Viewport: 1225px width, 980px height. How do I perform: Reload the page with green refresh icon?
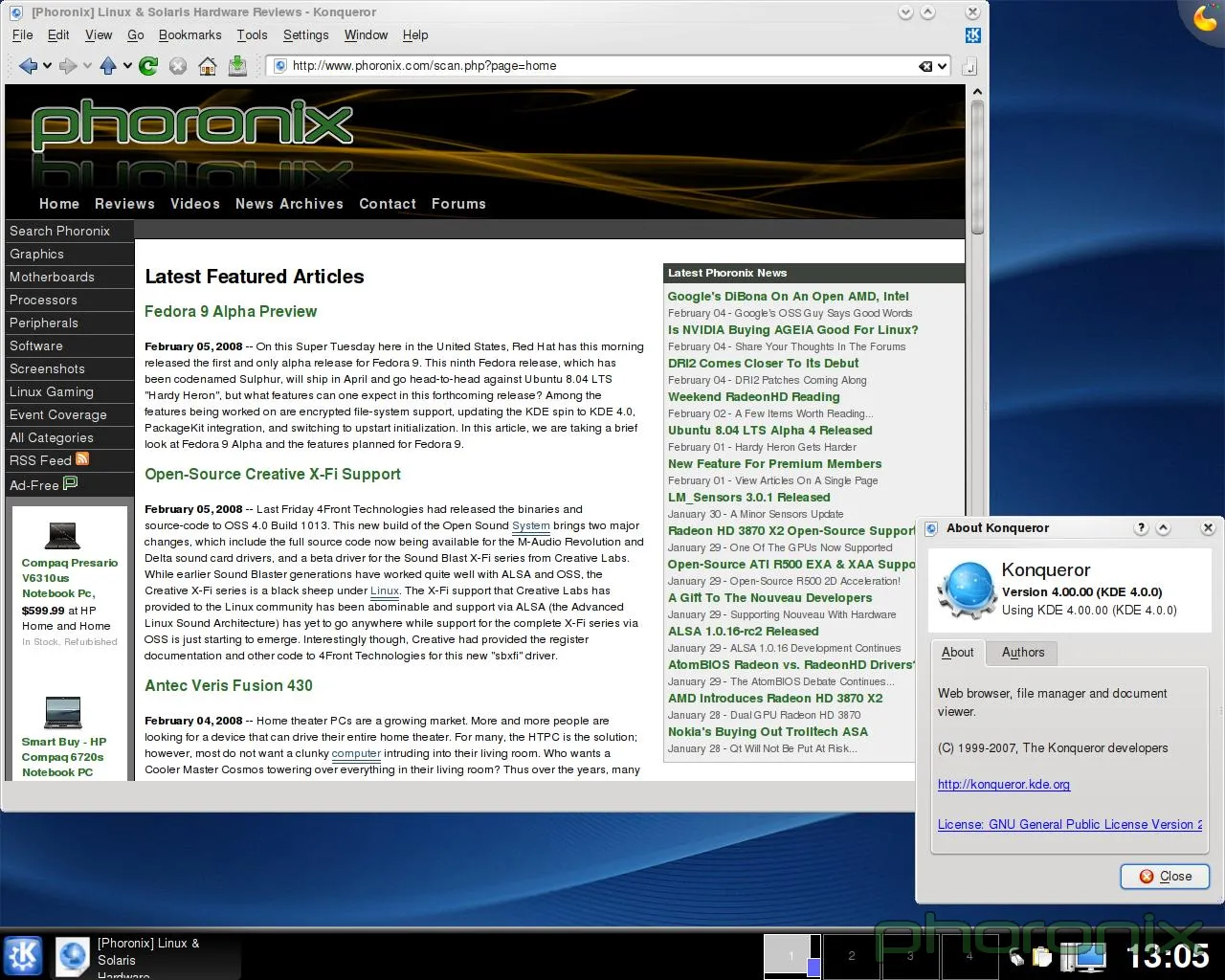tap(148, 66)
